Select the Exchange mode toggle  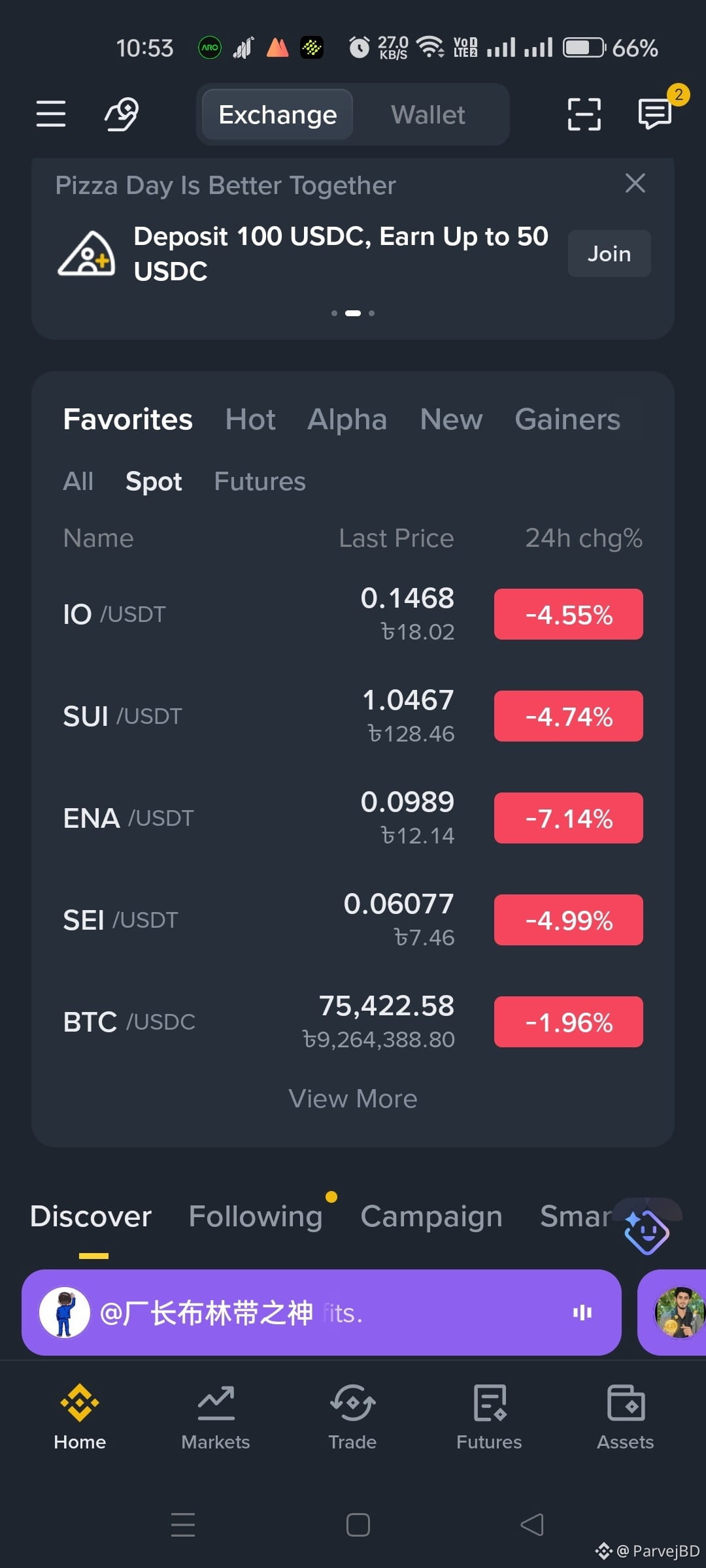point(278,115)
